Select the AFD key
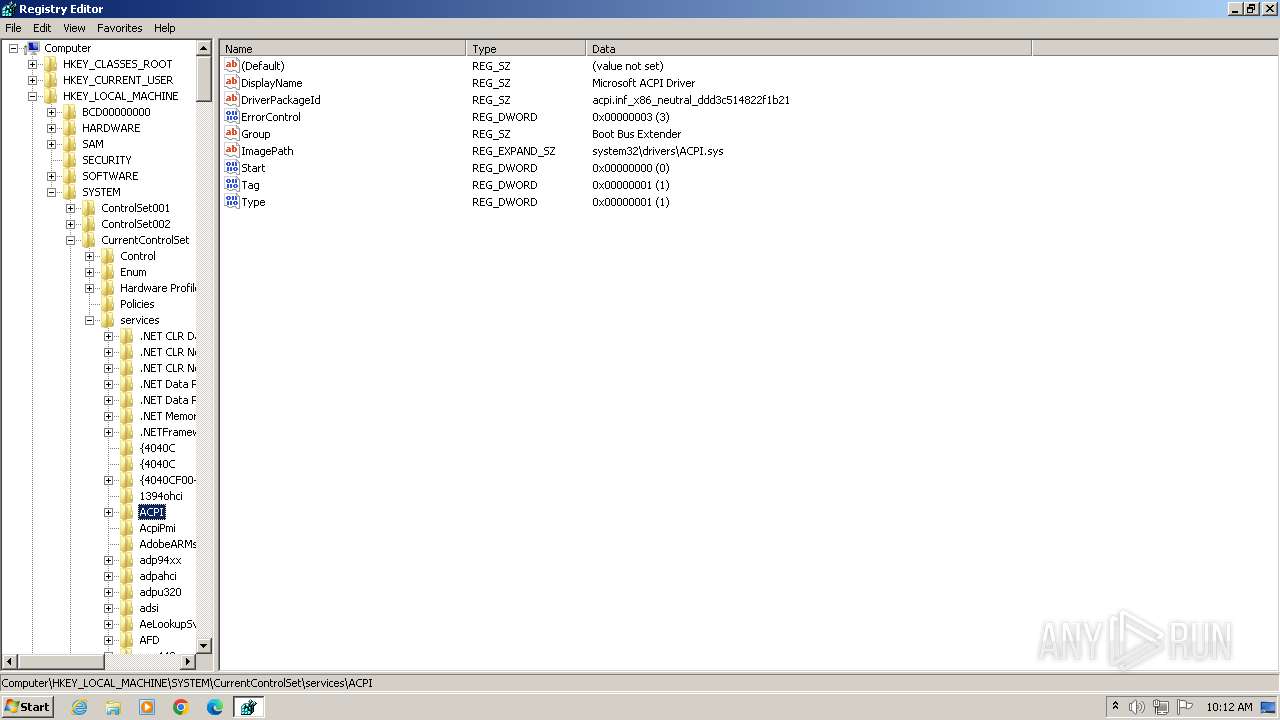Screen dimensions: 1280x720 tap(149, 640)
